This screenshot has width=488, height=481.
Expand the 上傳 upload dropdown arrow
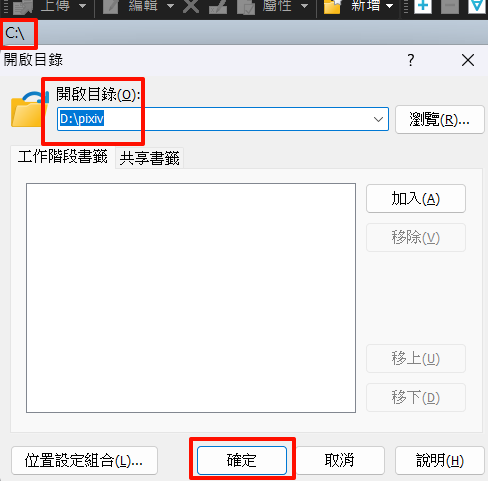82,6
